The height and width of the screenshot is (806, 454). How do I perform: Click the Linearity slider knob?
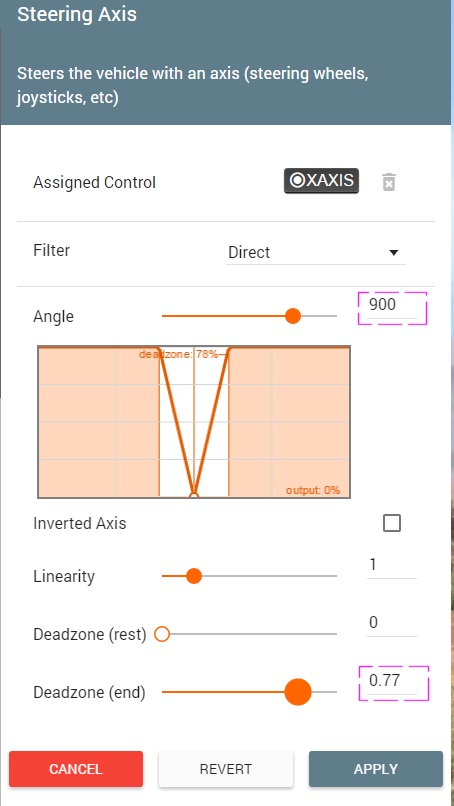pyautogui.click(x=193, y=576)
